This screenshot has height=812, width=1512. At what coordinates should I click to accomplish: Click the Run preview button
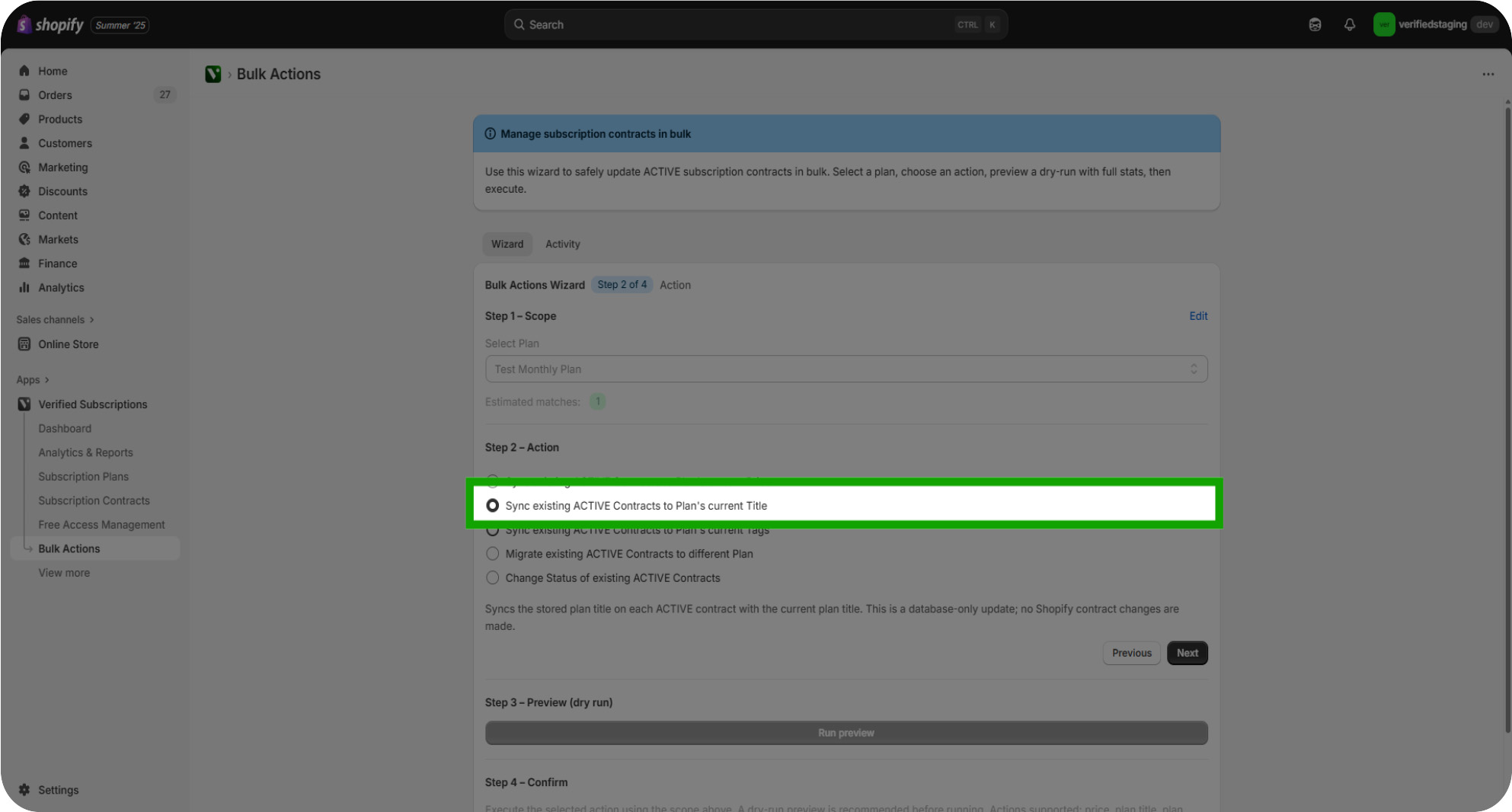(x=846, y=733)
